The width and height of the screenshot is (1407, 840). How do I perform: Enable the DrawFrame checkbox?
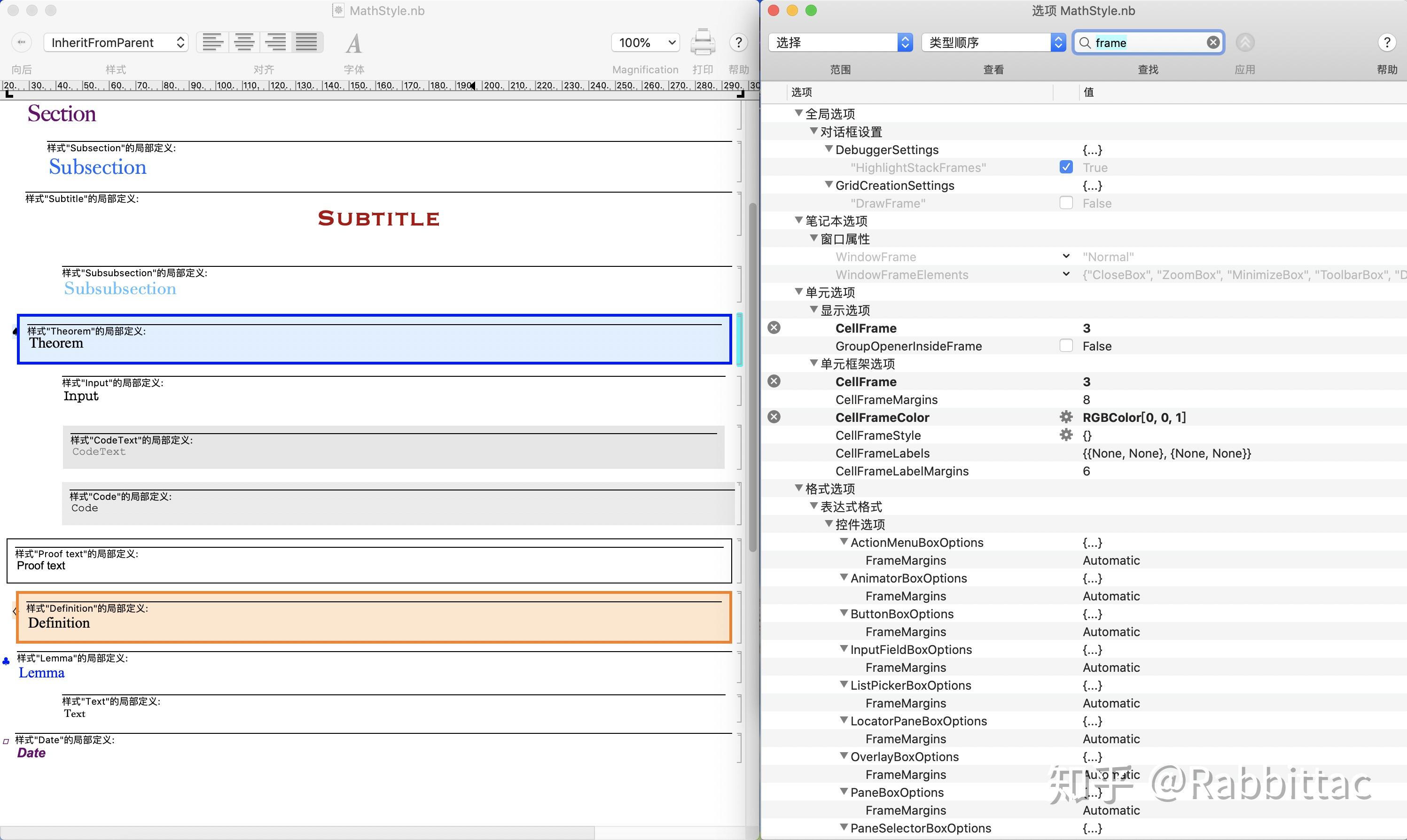[1065, 202]
